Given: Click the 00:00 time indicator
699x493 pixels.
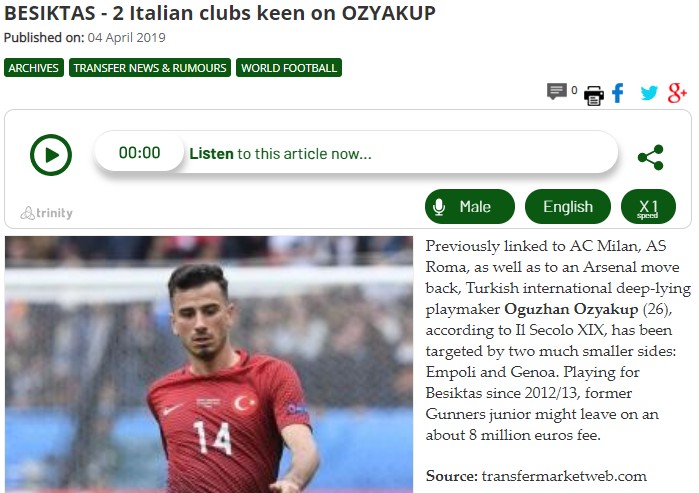Looking at the screenshot, I should pos(140,152).
